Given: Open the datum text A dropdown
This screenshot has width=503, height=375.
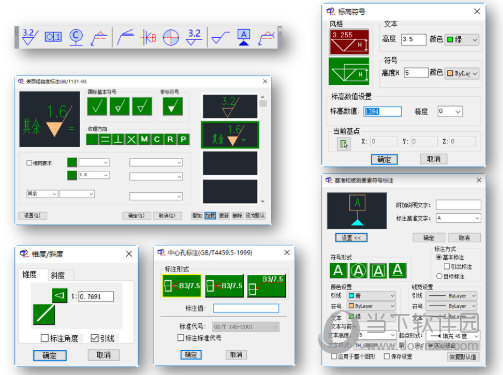Looking at the screenshot, I should pyautogui.click(x=458, y=218).
